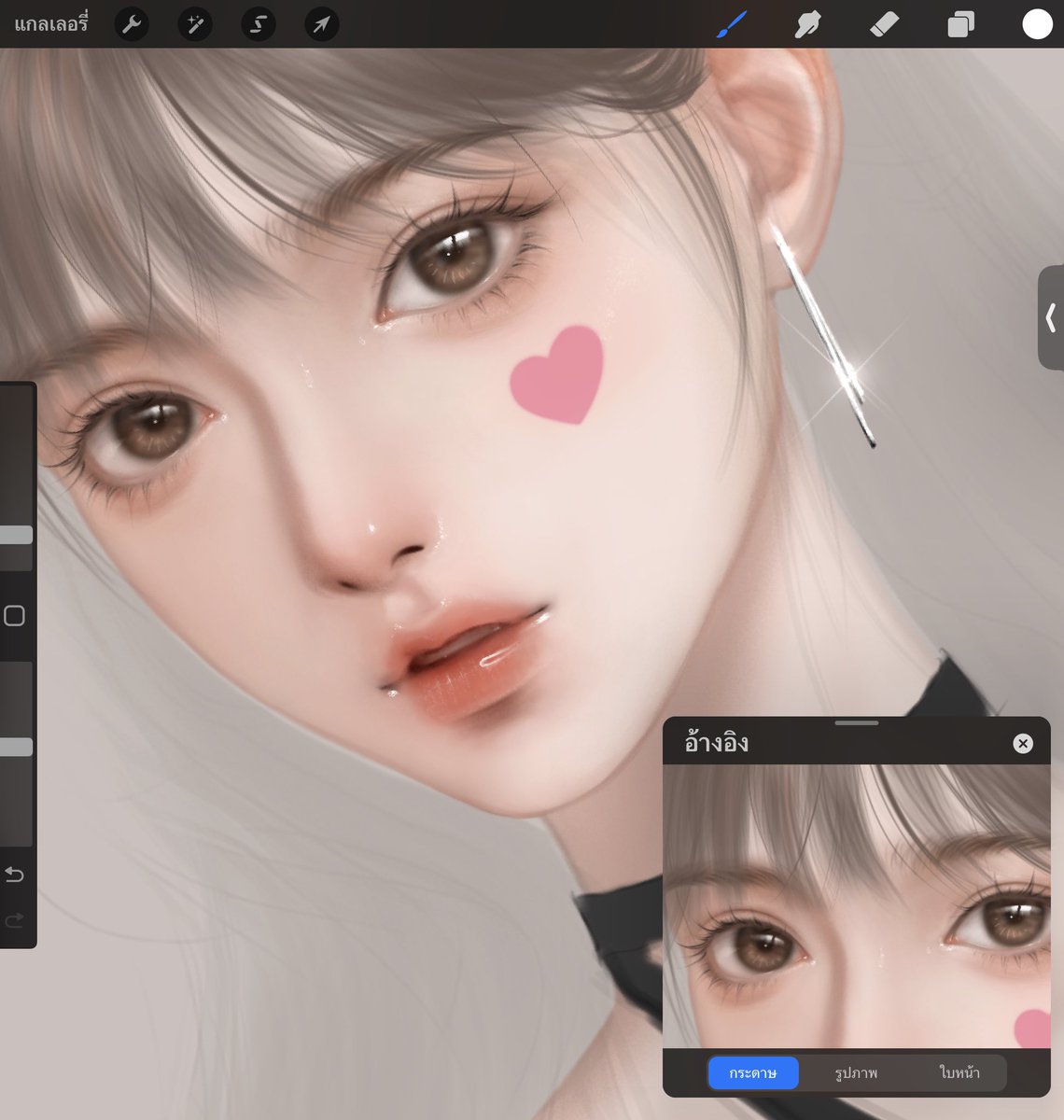1064x1120 pixels.
Task: Open the Layers panel
Action: point(959,24)
